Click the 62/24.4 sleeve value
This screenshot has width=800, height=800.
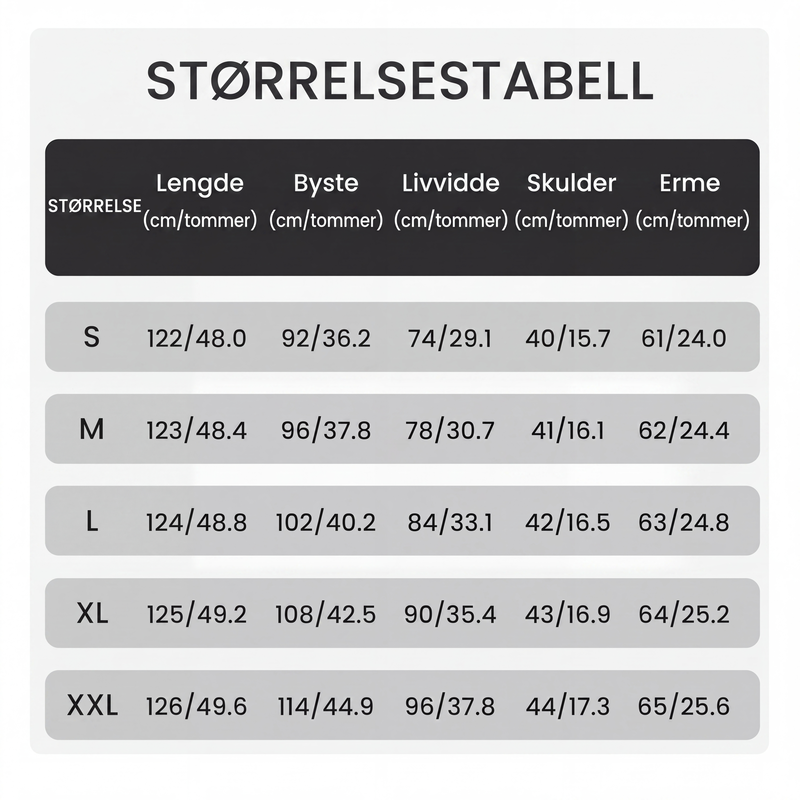click(x=684, y=431)
